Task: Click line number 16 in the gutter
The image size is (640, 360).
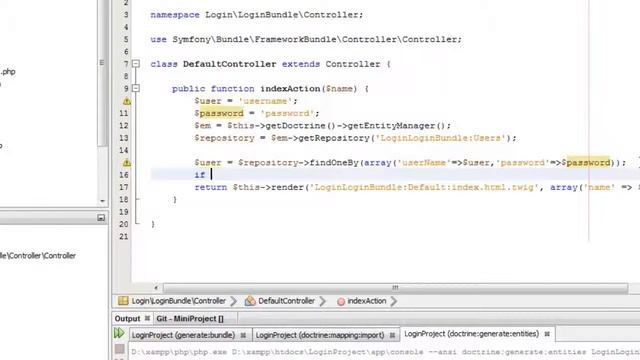Action: 124,175
